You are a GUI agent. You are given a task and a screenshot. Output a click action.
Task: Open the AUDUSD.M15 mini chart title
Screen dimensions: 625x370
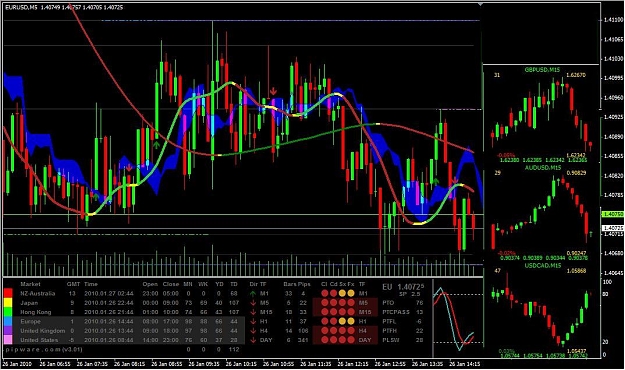542,168
